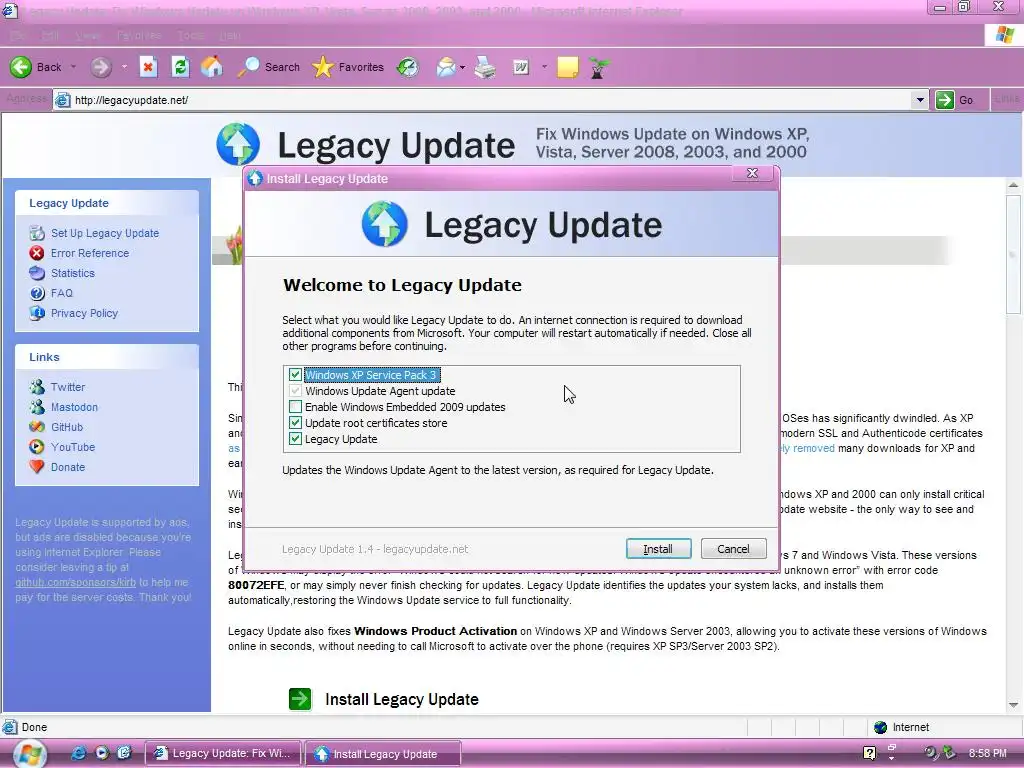This screenshot has width=1024, height=768.
Task: Open the Mail button dropdown arrow
Action: click(462, 67)
